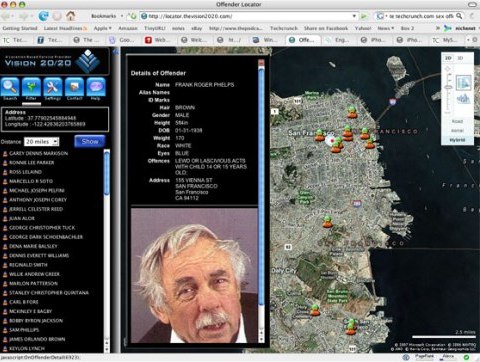Reload the page with the refresh icon
The height and width of the screenshot is (362, 480).
click(x=43, y=16)
